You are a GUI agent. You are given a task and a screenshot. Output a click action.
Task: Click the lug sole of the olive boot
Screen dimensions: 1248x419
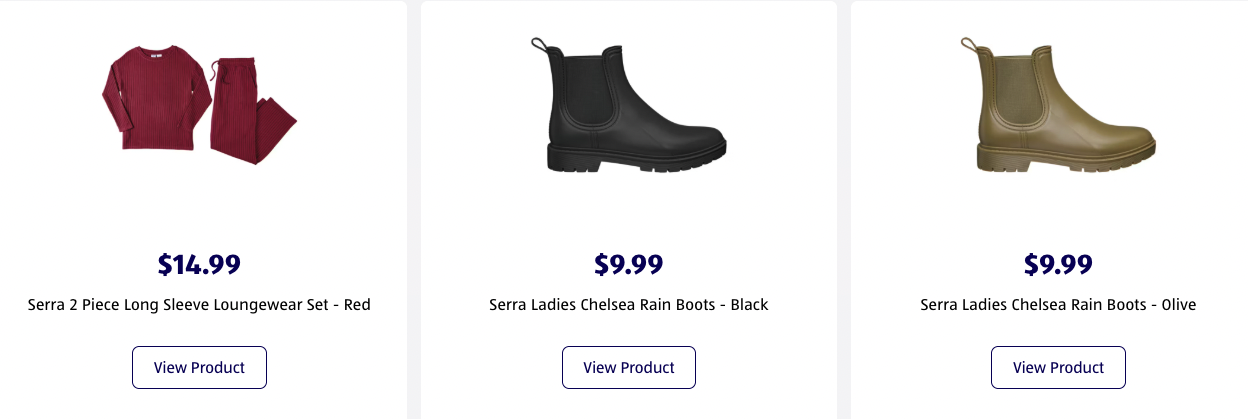(x=1064, y=160)
